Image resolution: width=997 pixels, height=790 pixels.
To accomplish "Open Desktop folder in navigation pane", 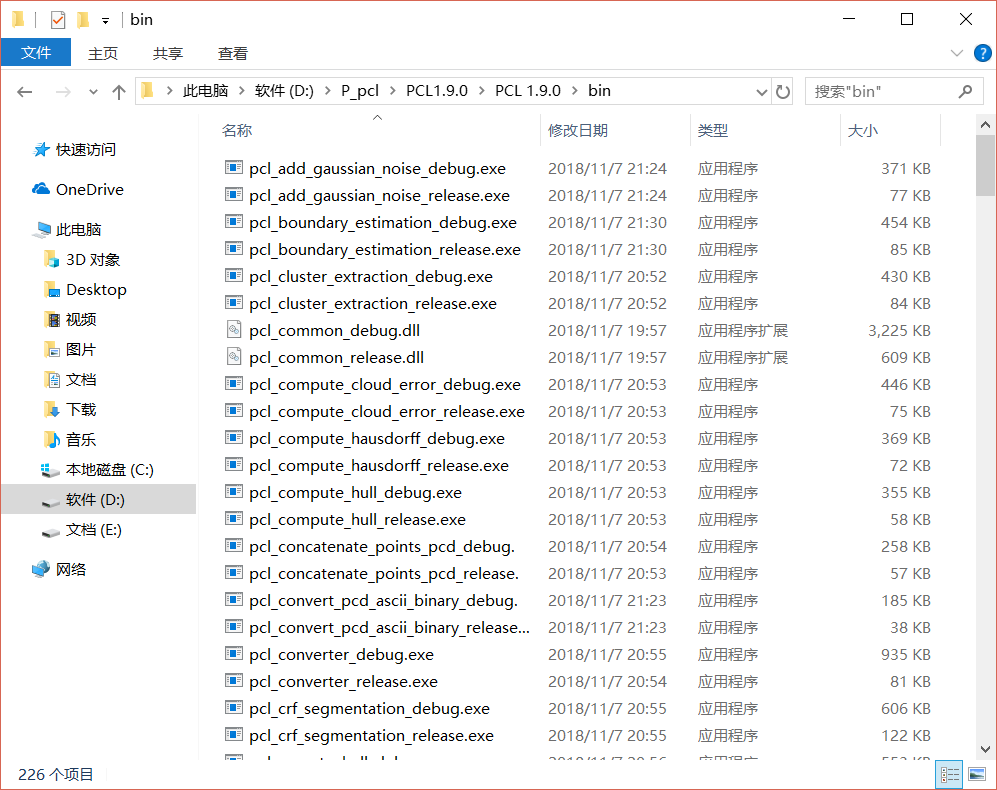I will [96, 289].
